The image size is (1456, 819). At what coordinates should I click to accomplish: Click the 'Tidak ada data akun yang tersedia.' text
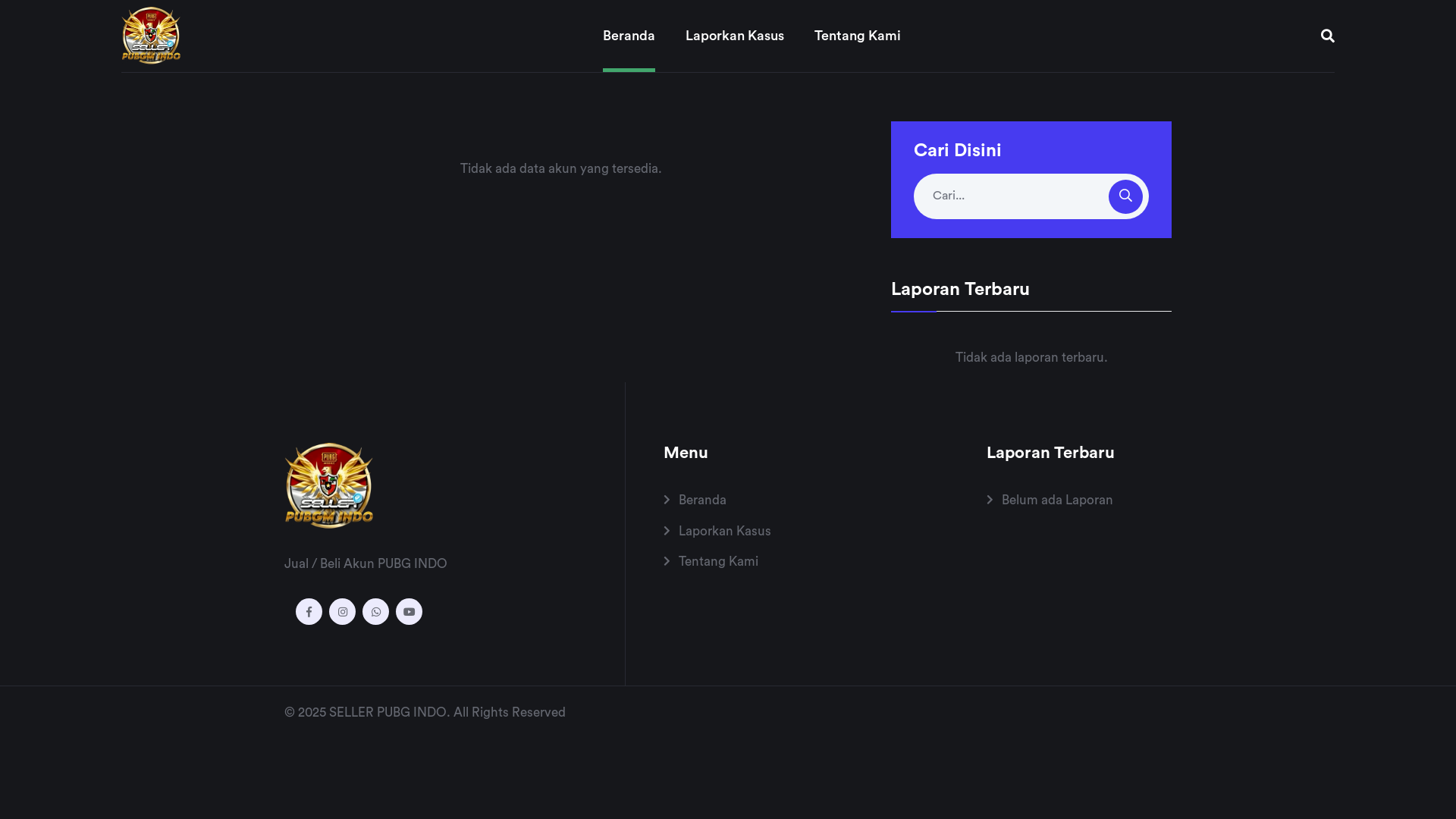(560, 168)
